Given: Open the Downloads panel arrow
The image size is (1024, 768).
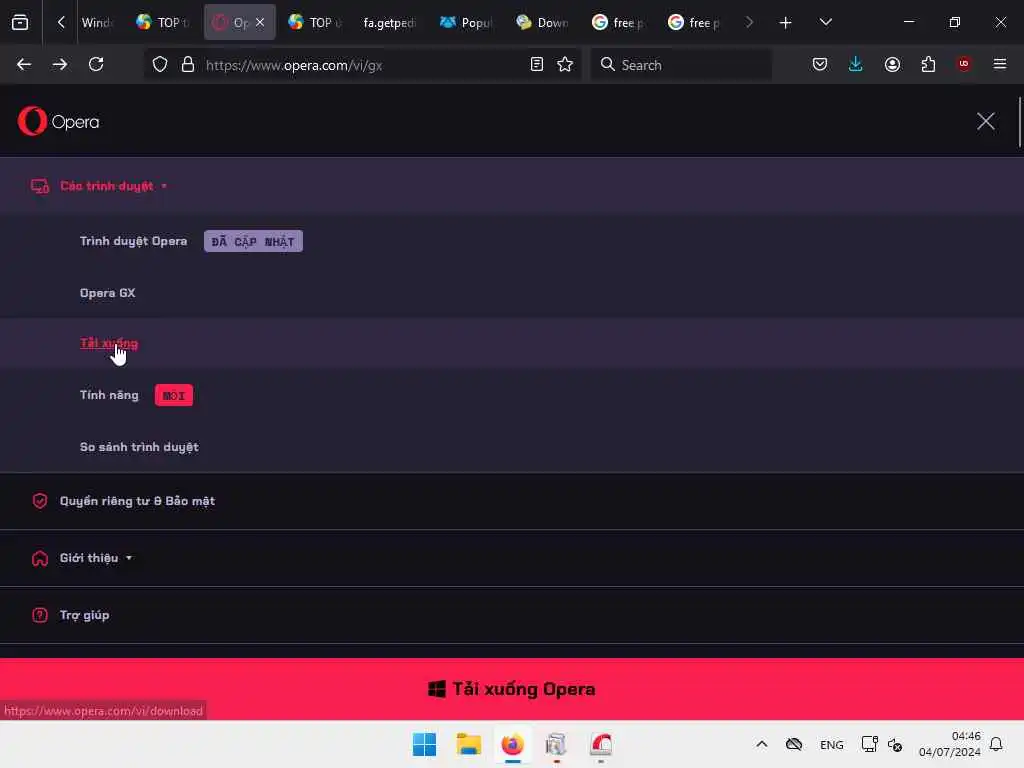Looking at the screenshot, I should pos(856,64).
